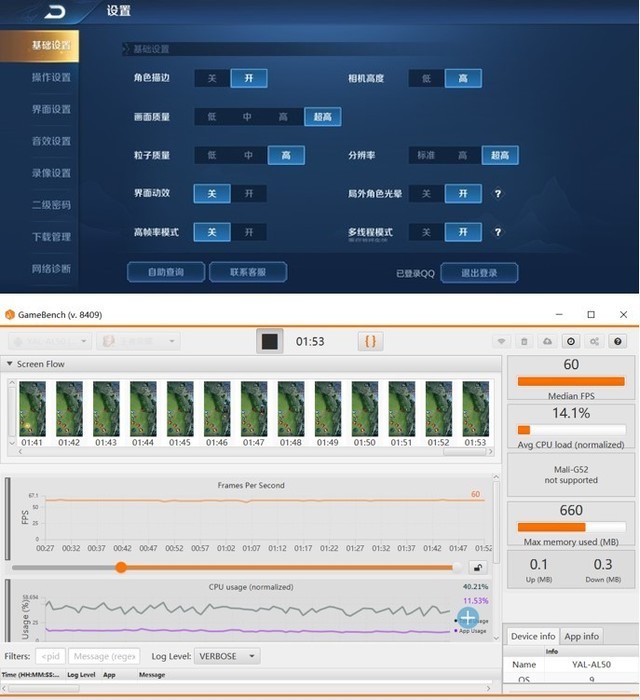Viewport: 640px width, 700px height.
Task: Select the 01:53 screenshot thumbnail
Action: (476, 409)
